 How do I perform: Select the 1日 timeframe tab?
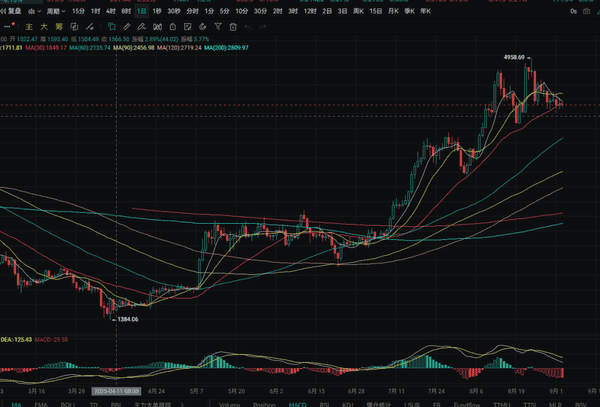click(x=141, y=10)
